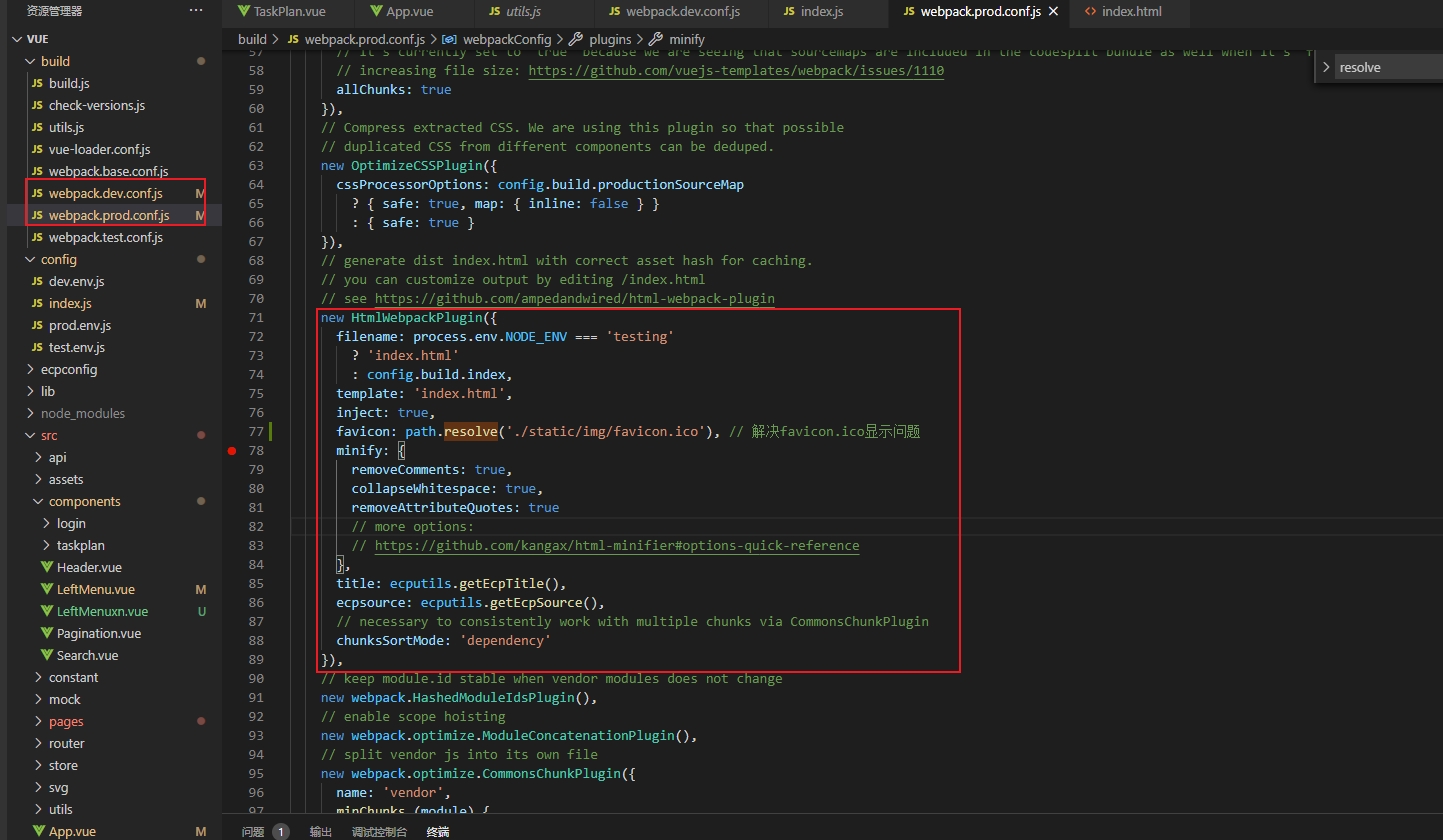Click the Vue icon next to Header.vue
Viewport: 1443px width, 840px height.
click(46, 567)
